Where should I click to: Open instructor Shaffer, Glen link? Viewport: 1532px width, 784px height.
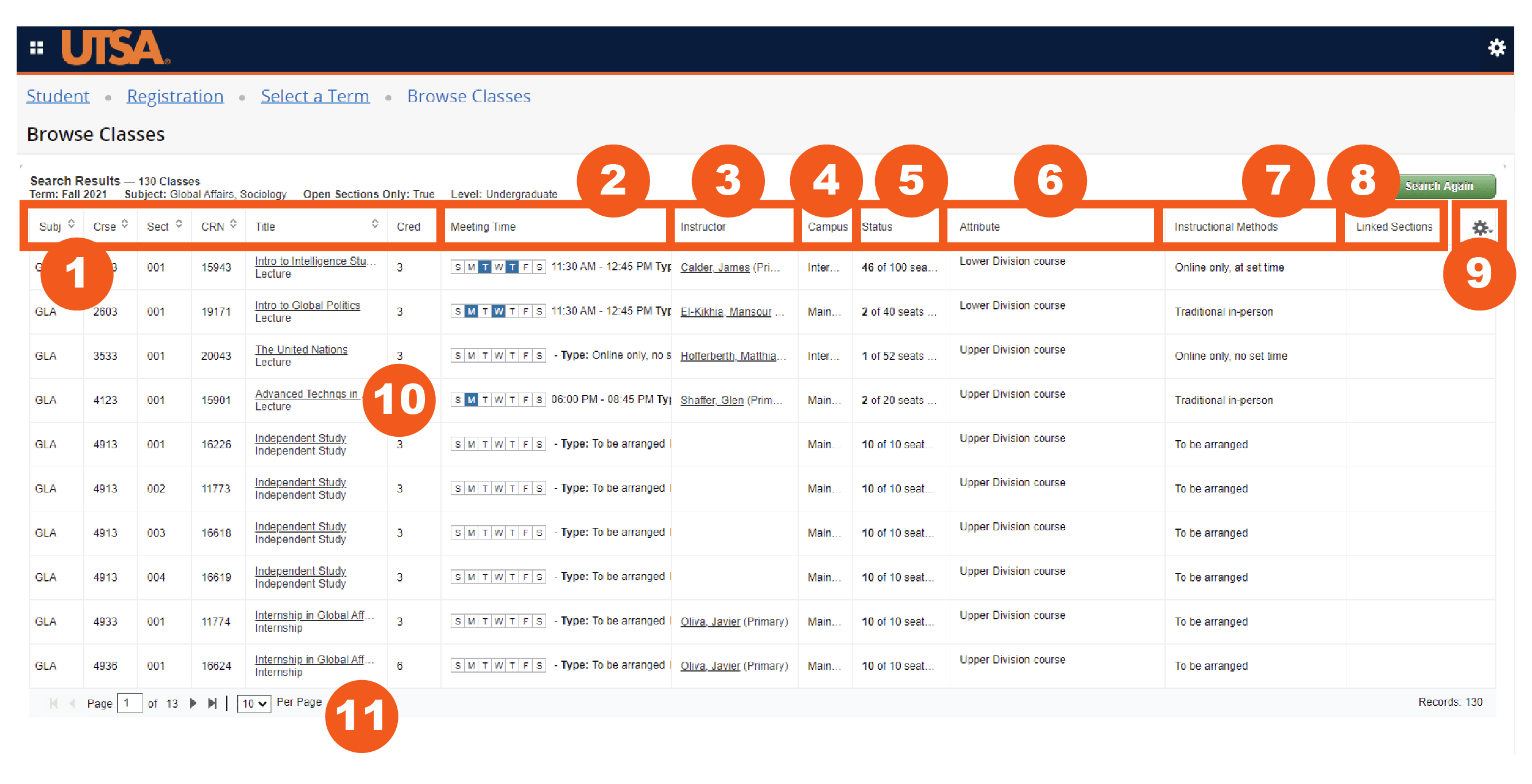pos(711,400)
